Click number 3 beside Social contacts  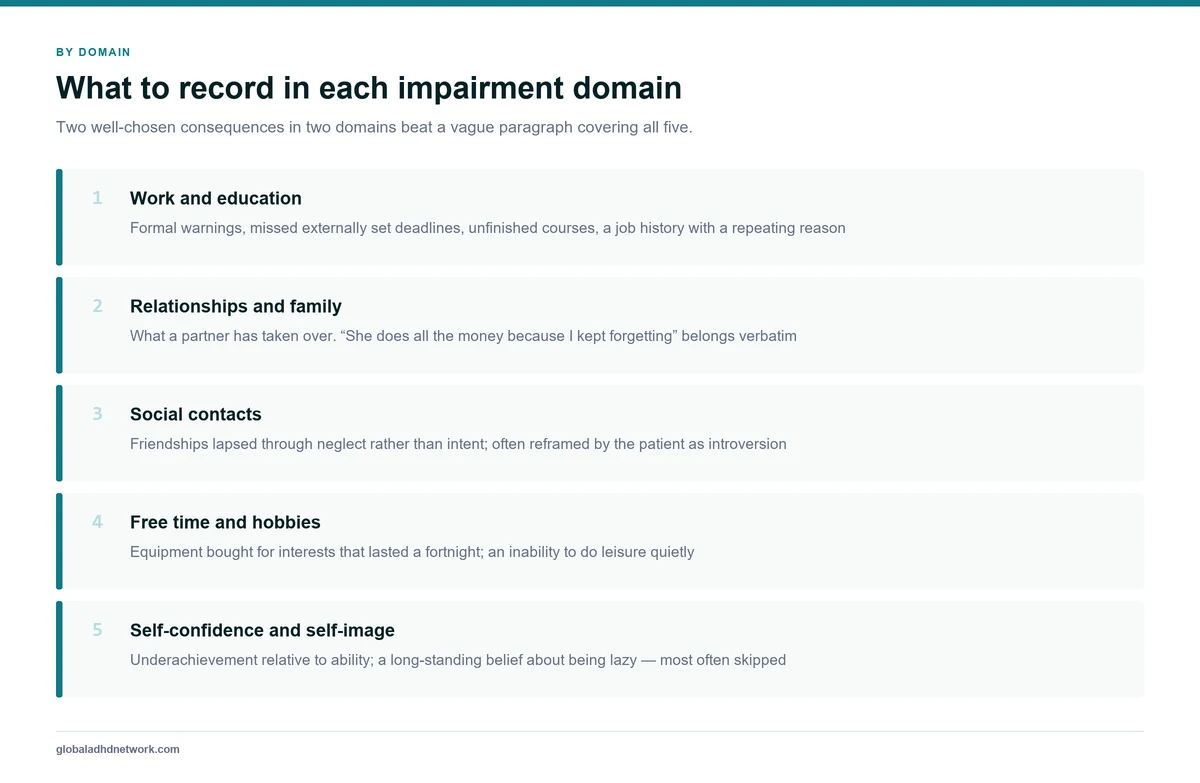pyautogui.click(x=97, y=414)
